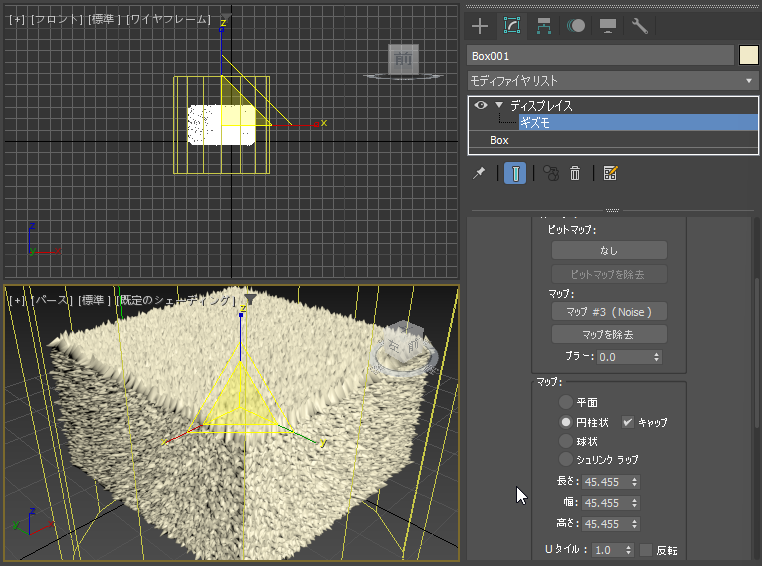Click the 高さ value field
Image resolution: width=762 pixels, height=566 pixels.
[x=606, y=524]
